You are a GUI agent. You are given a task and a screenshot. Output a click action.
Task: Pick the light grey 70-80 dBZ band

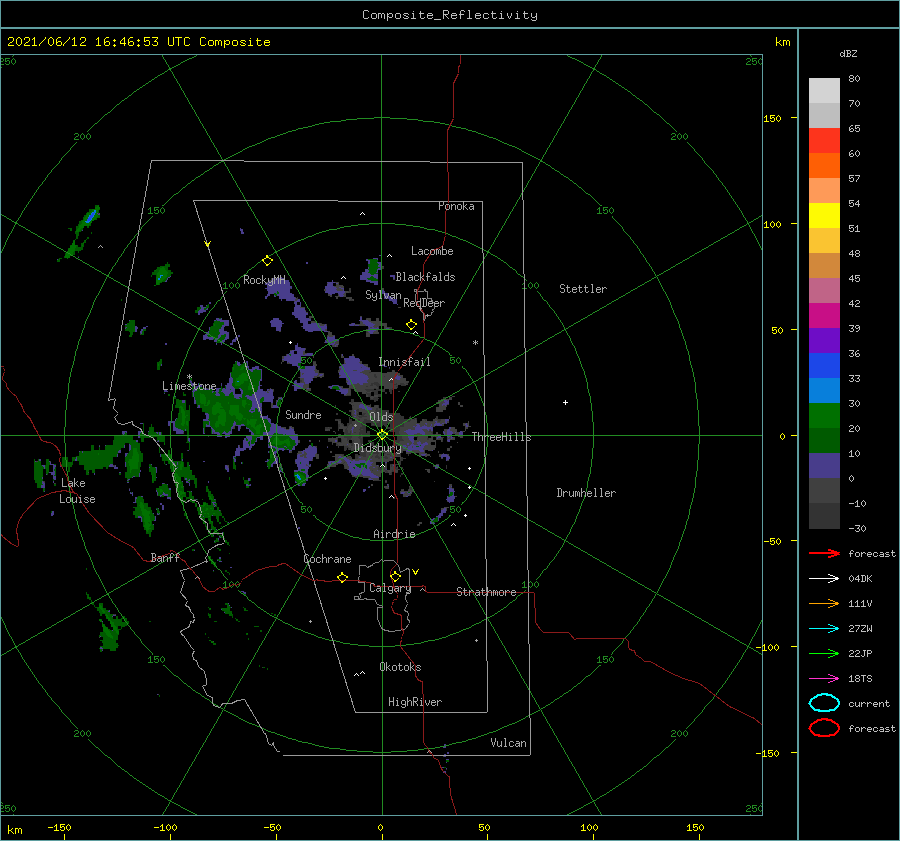(x=824, y=91)
